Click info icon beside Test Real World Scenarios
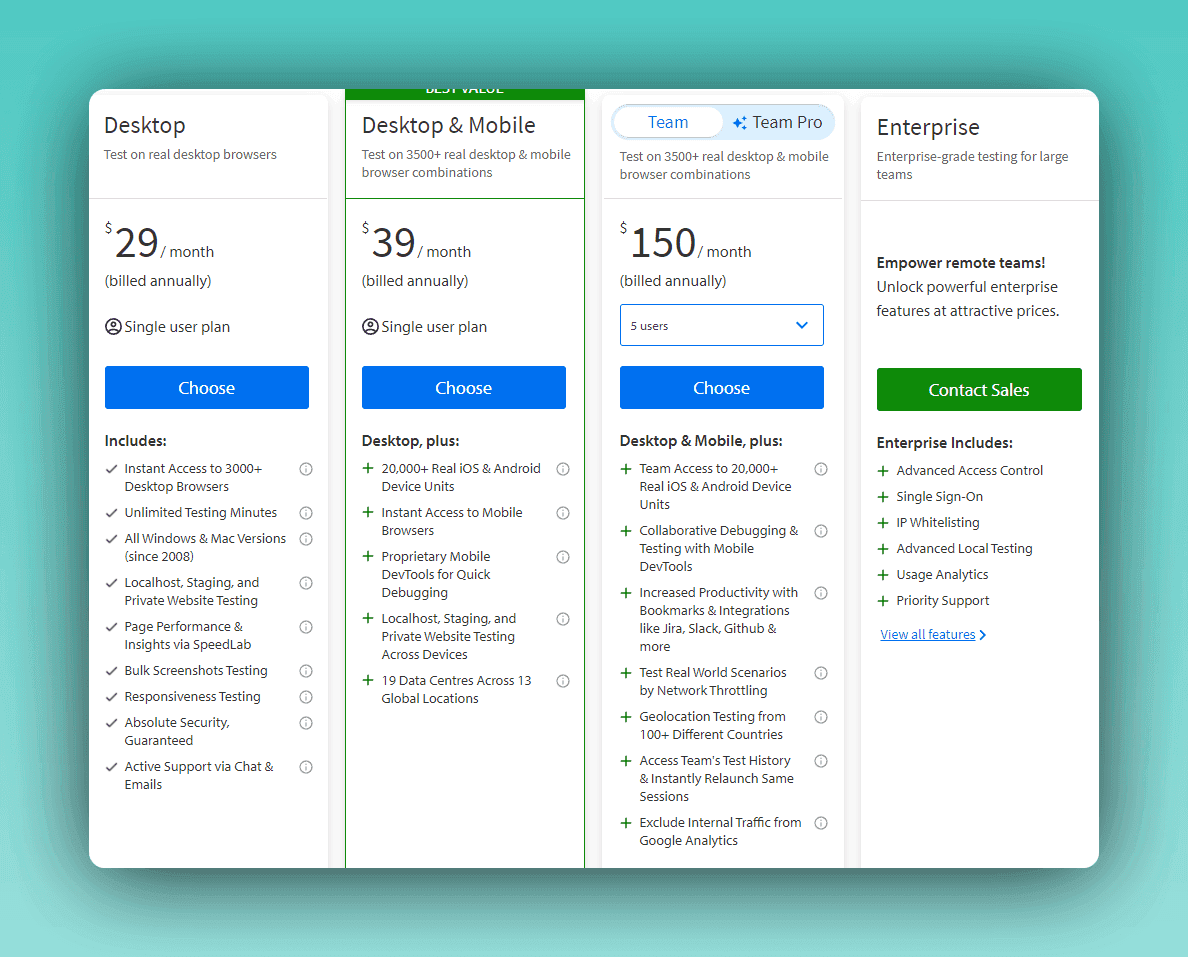Viewport: 1188px width, 957px height. tap(821, 673)
